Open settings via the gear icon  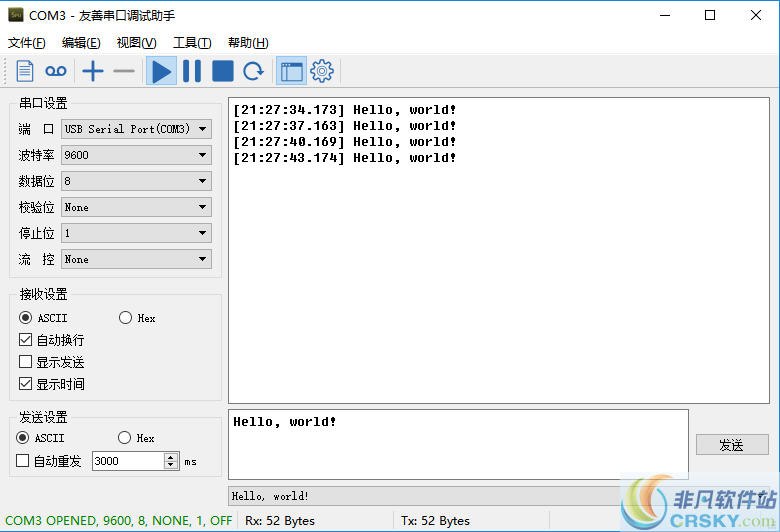click(321, 71)
